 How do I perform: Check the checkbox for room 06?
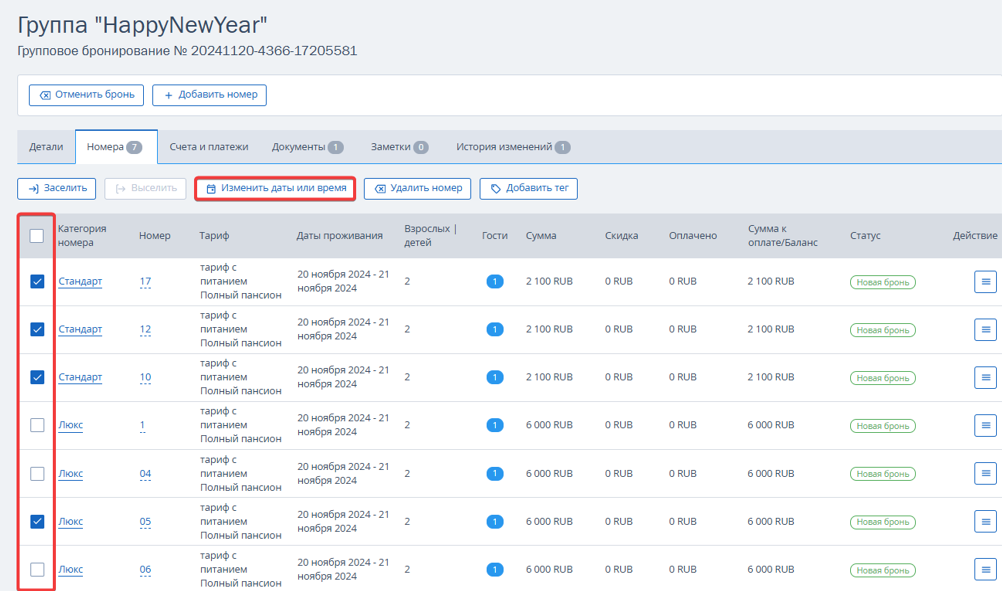(37, 569)
